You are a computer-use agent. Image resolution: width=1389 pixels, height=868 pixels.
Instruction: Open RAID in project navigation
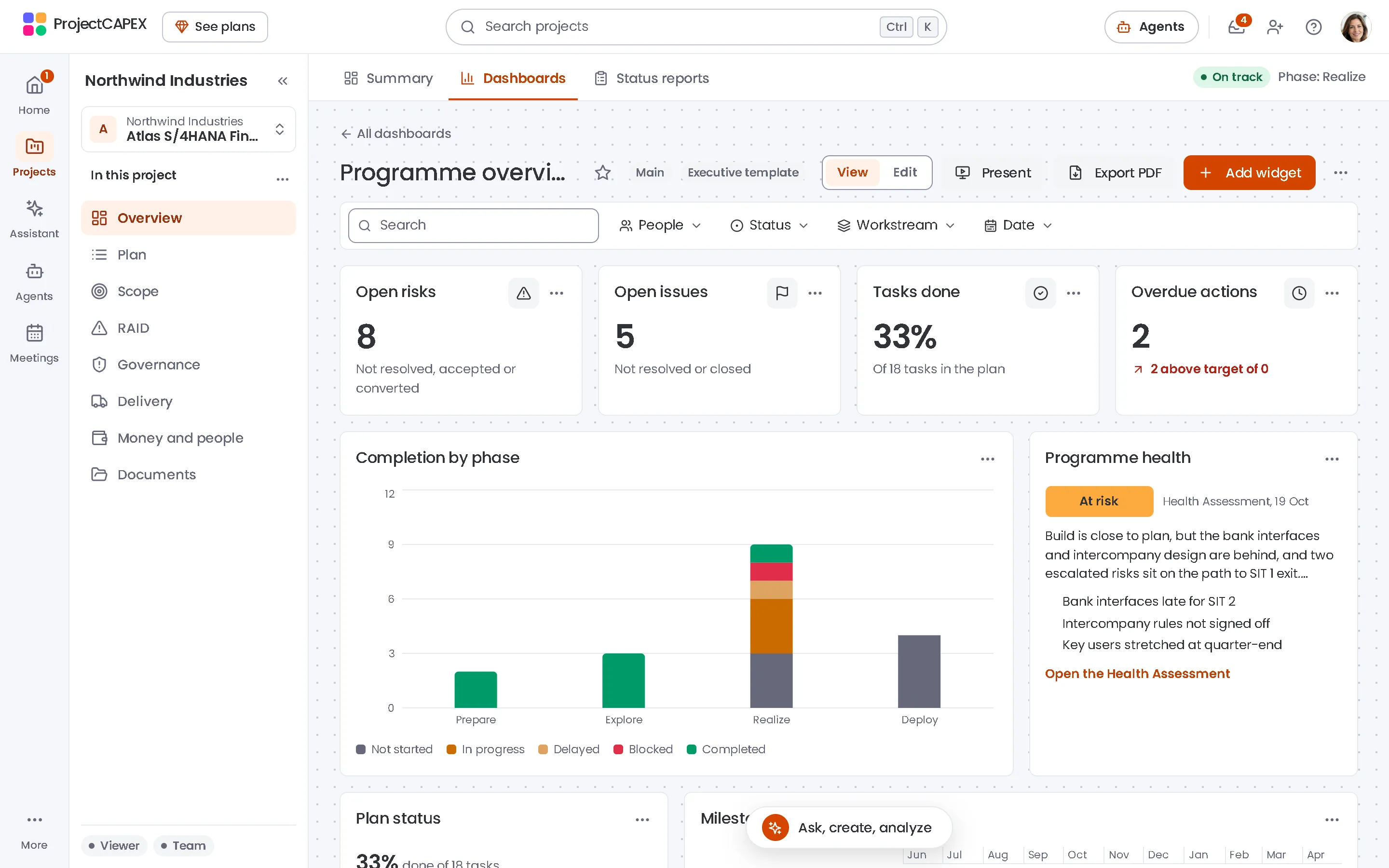coord(188,328)
